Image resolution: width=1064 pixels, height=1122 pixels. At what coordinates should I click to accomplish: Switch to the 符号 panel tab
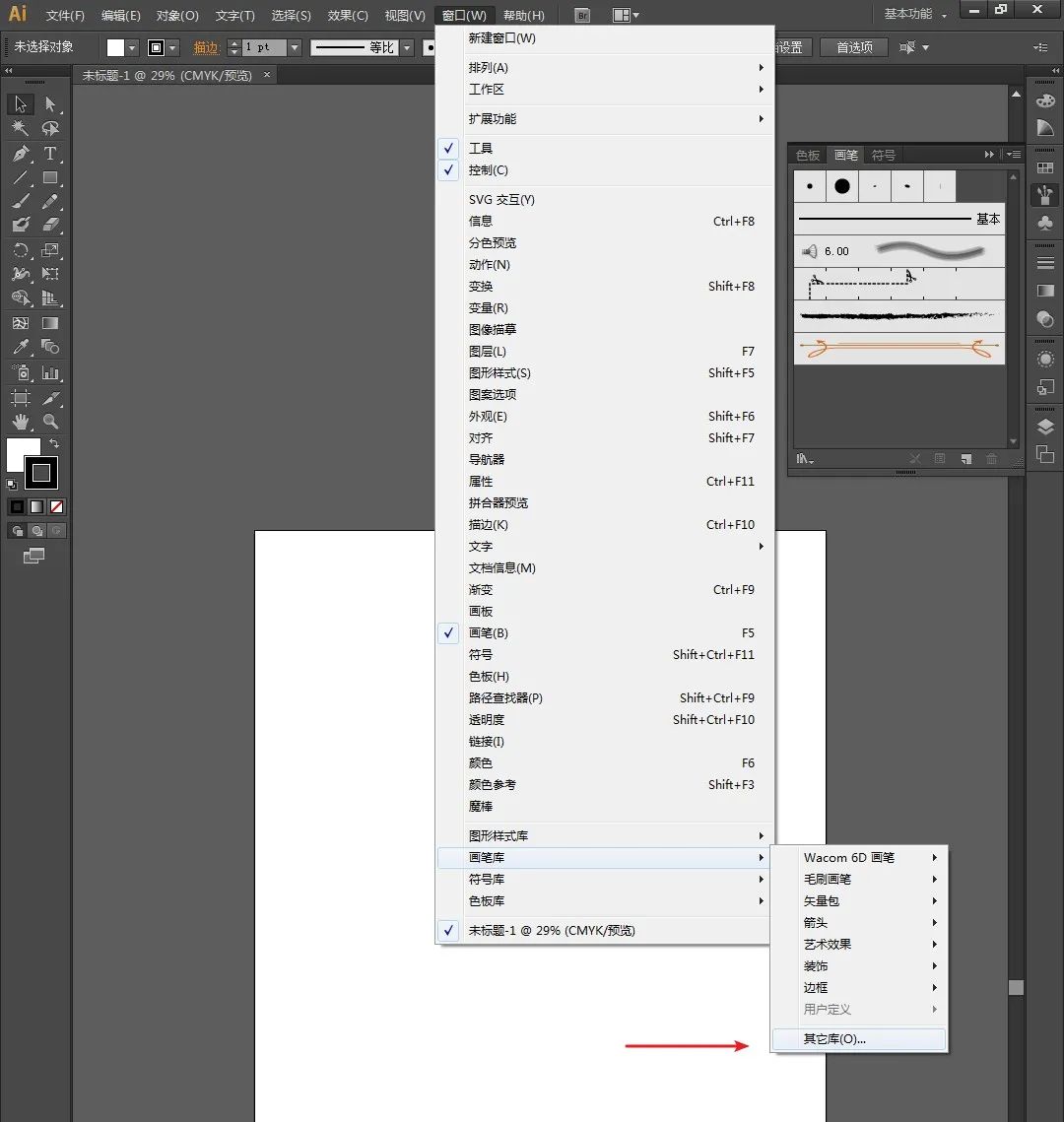coord(884,156)
